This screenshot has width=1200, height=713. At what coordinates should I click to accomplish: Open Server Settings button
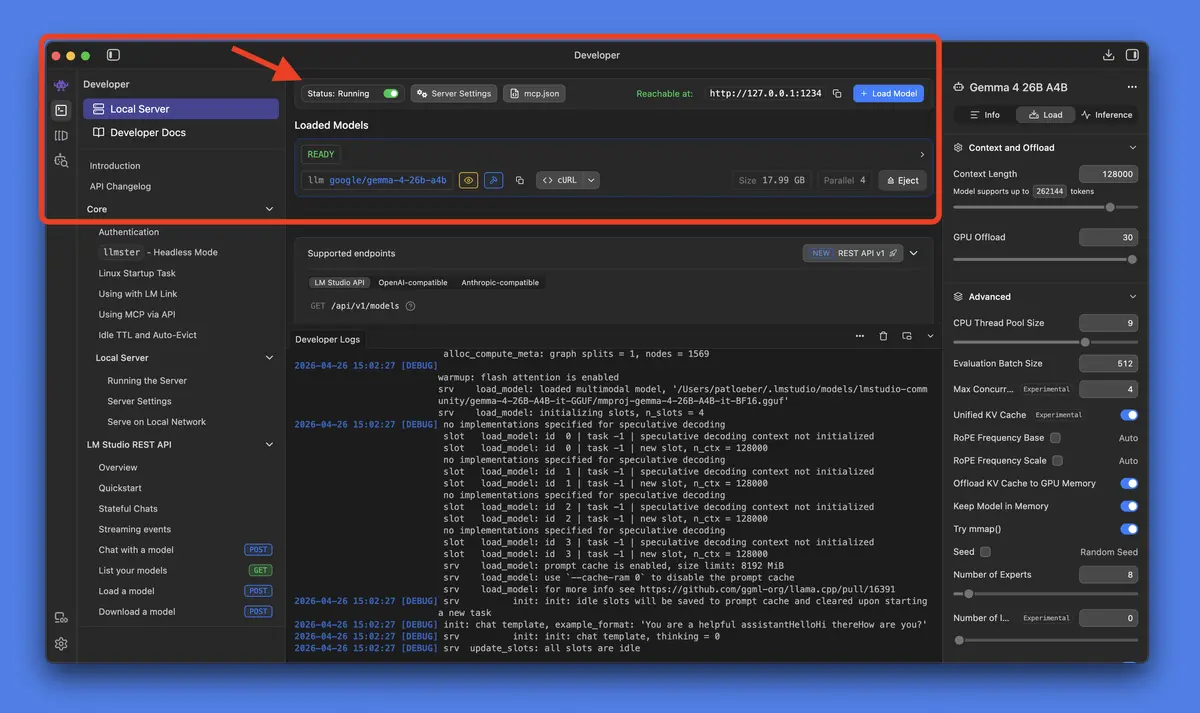tap(454, 93)
